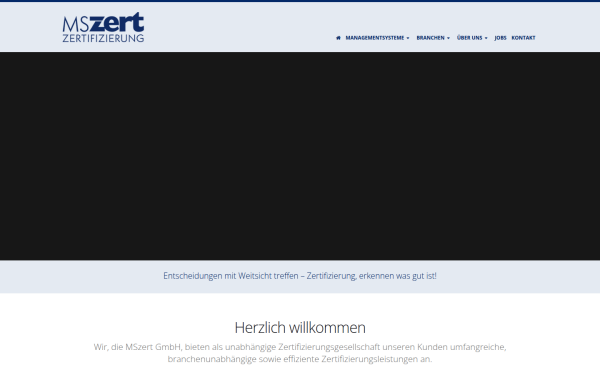Click the 'Entscheidungen mit Weitsicht treffen' slogan
Screen dimensions: 600x375
[300, 276]
